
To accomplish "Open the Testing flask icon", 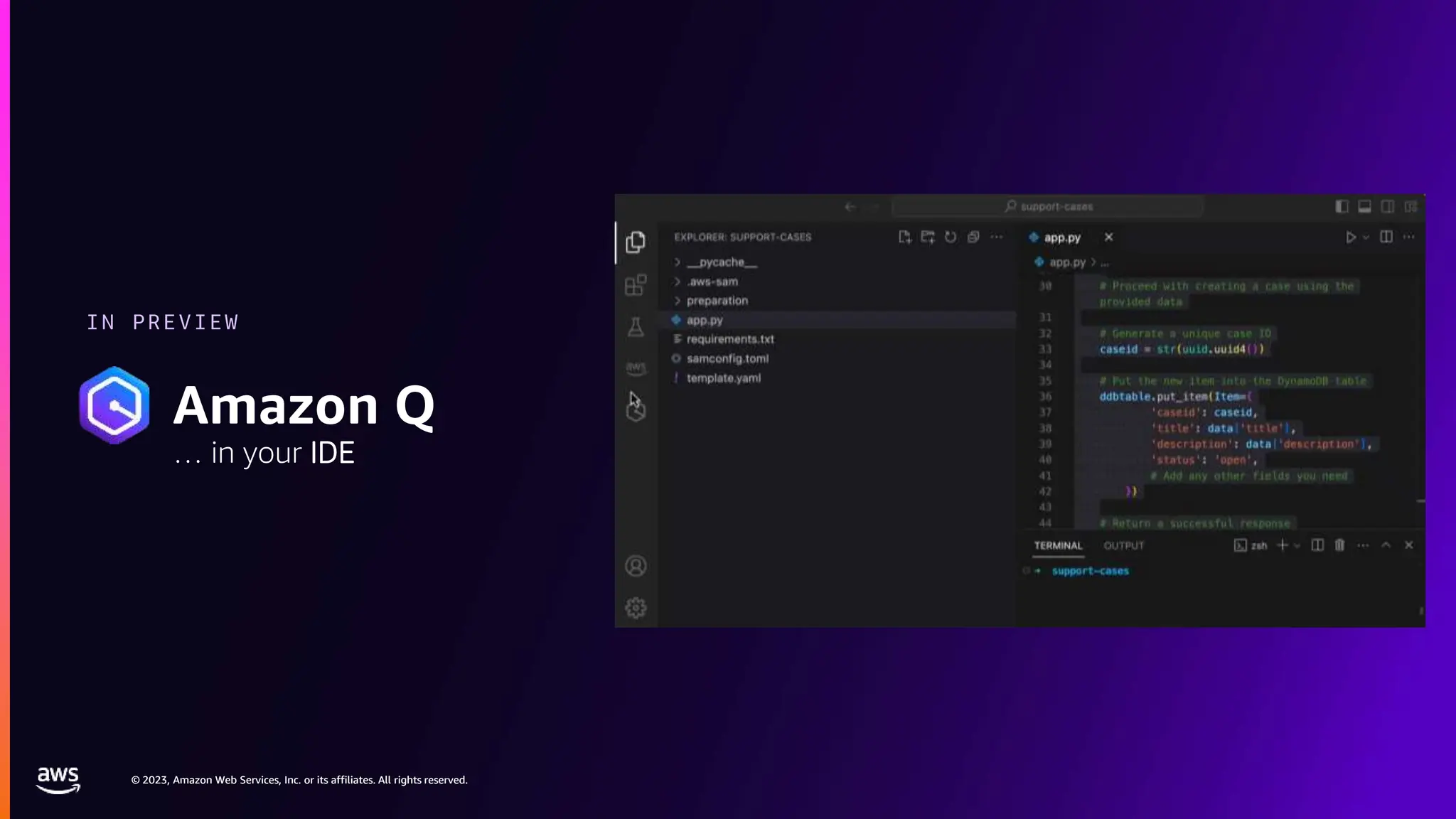I will (636, 327).
